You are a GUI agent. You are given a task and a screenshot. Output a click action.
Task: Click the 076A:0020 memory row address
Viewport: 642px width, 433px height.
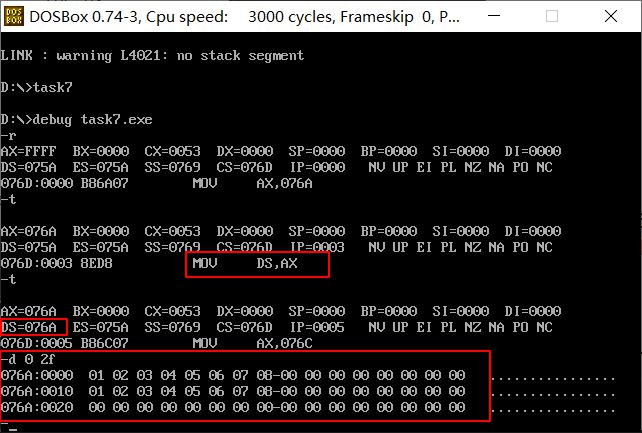coord(37,407)
